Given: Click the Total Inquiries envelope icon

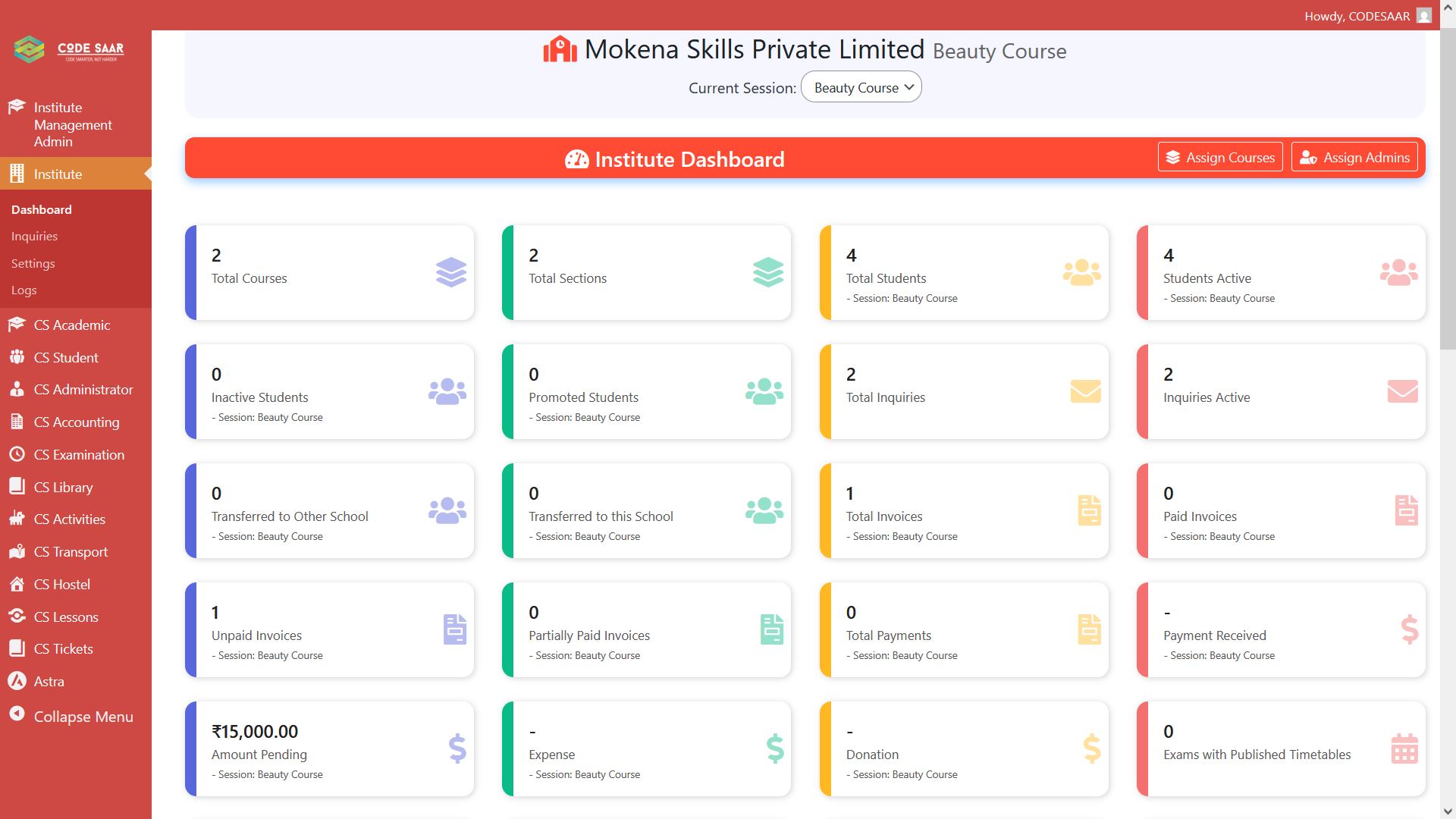Looking at the screenshot, I should pos(1085,391).
